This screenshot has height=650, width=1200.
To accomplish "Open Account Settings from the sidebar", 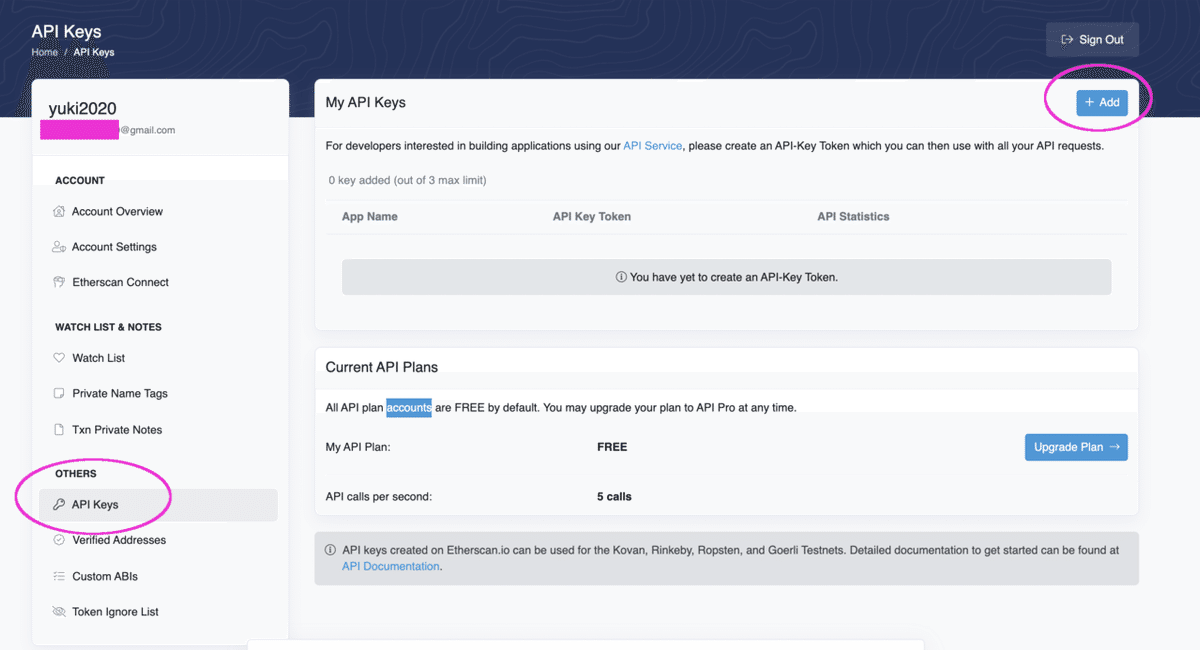I will 114,247.
